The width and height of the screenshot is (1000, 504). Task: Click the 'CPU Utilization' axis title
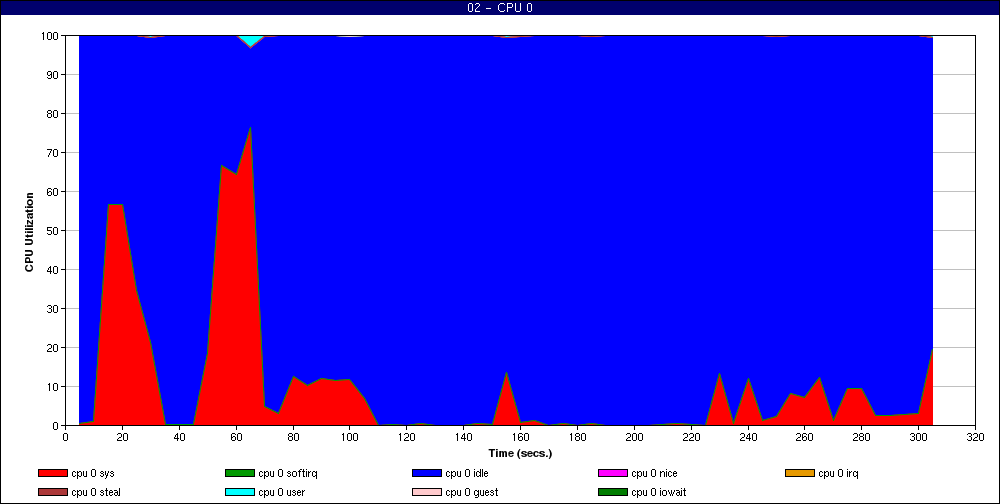coord(29,232)
